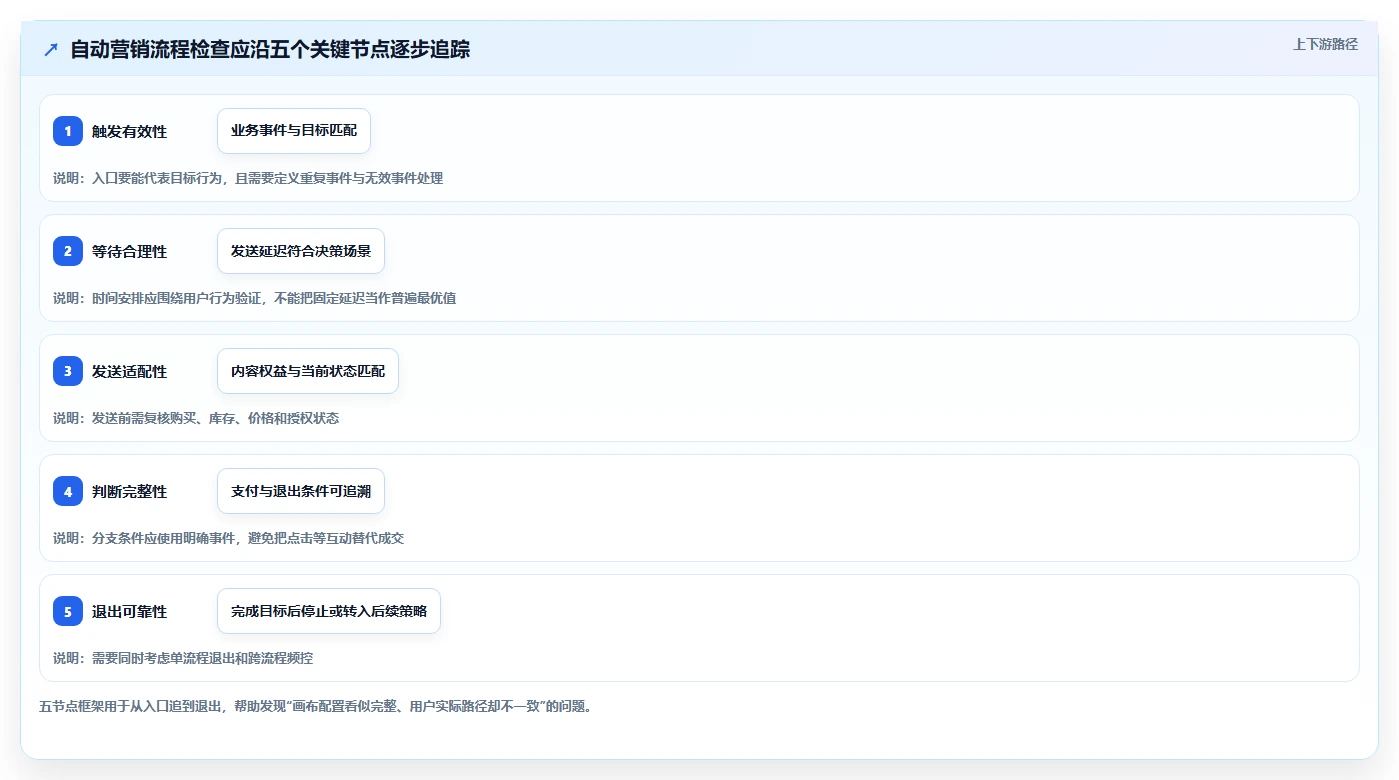This screenshot has width=1399, height=780.
Task: Click the arrow icon beside the title
Action: pos(51,50)
